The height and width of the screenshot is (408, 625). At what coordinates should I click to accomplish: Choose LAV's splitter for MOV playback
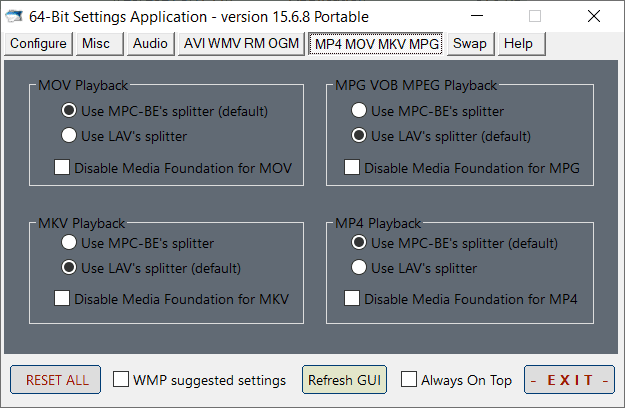70,135
